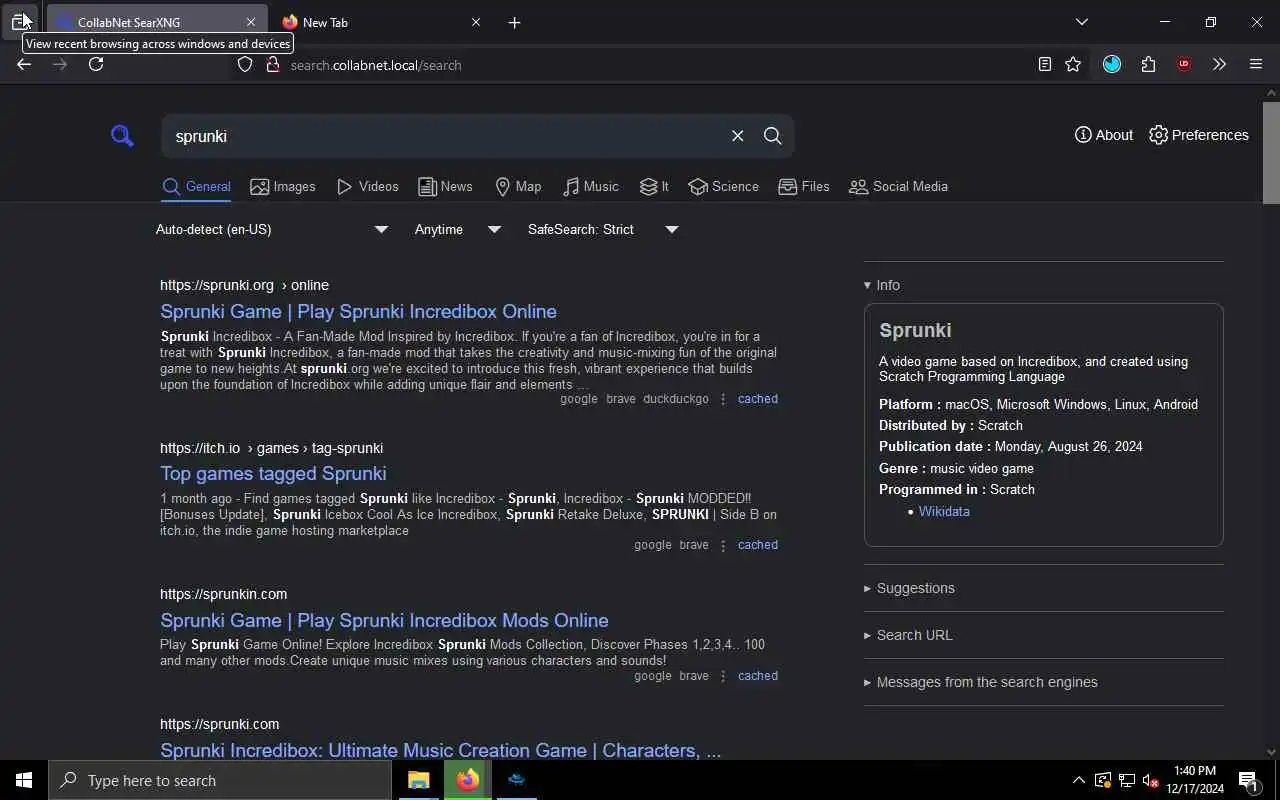The width and height of the screenshot is (1280, 800).
Task: Open the notifications action center
Action: (x=1248, y=781)
